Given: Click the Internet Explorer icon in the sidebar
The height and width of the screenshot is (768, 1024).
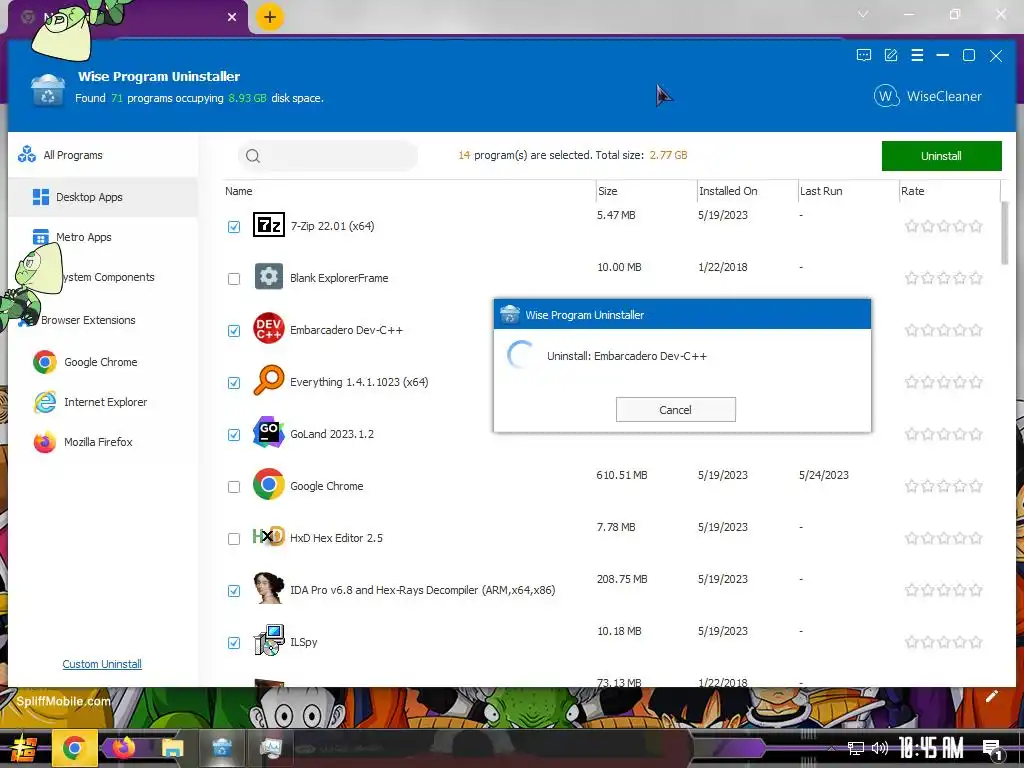Looking at the screenshot, I should 45,402.
